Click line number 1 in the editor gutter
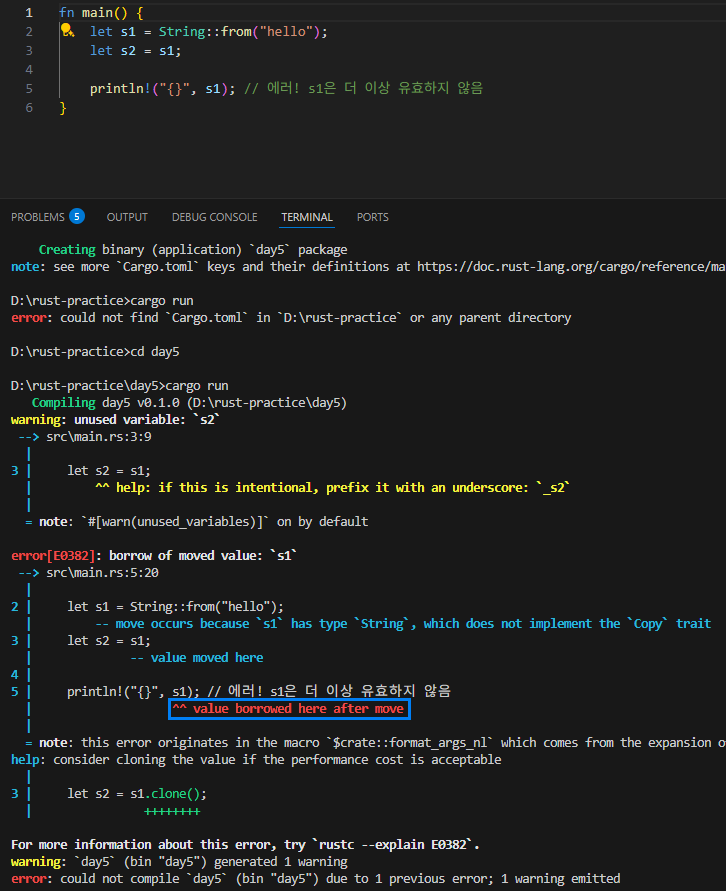 (x=29, y=13)
